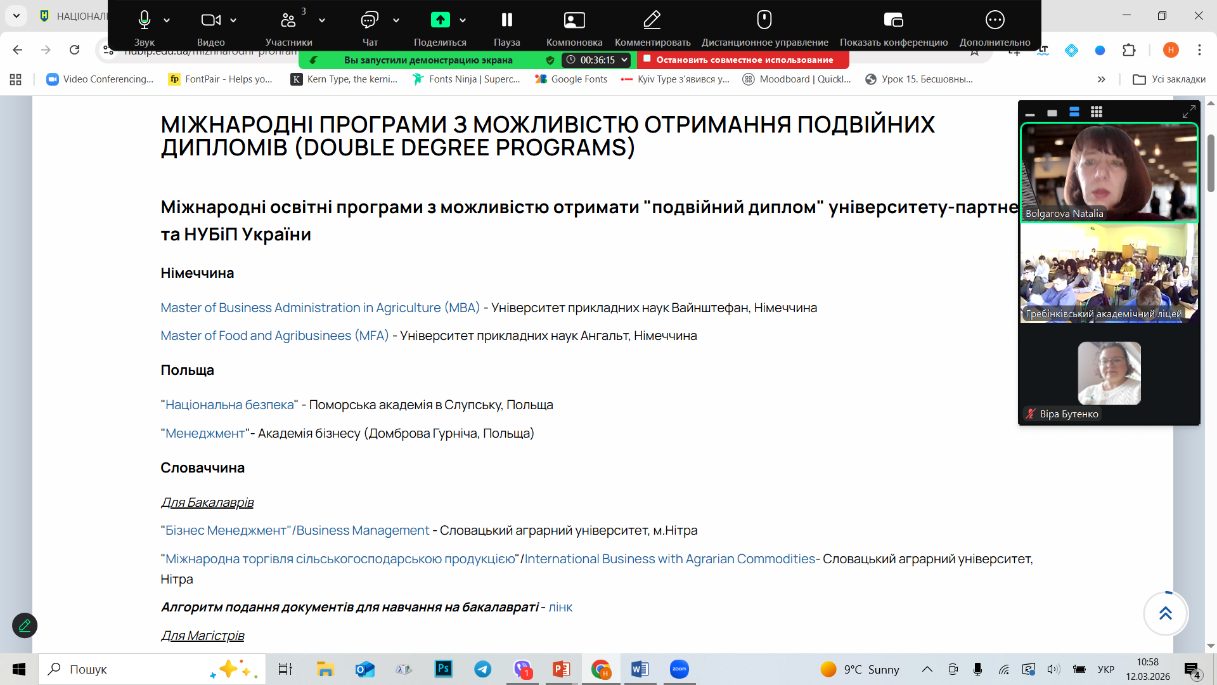The width and height of the screenshot is (1217, 685).
Task: Open Master of Food and Agribusinees link
Action: (275, 336)
